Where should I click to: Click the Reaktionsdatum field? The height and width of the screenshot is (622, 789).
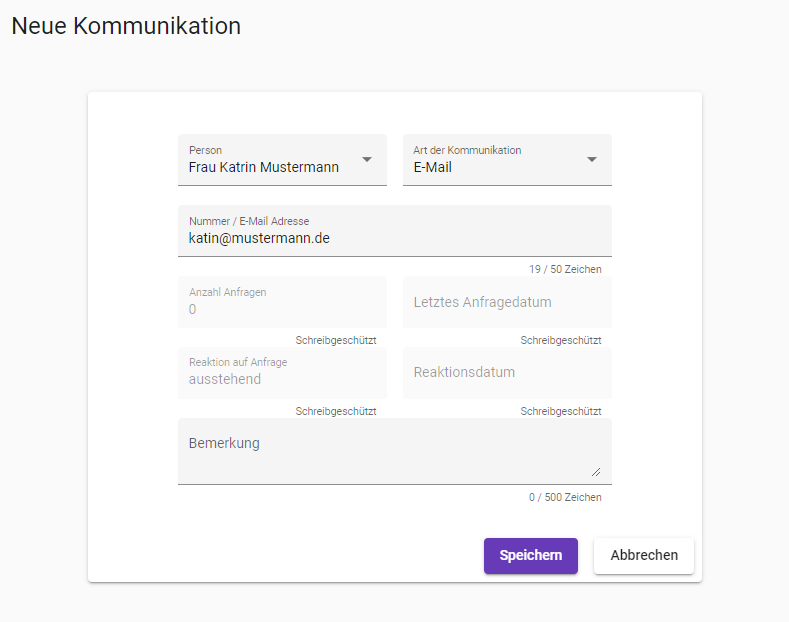(x=506, y=372)
